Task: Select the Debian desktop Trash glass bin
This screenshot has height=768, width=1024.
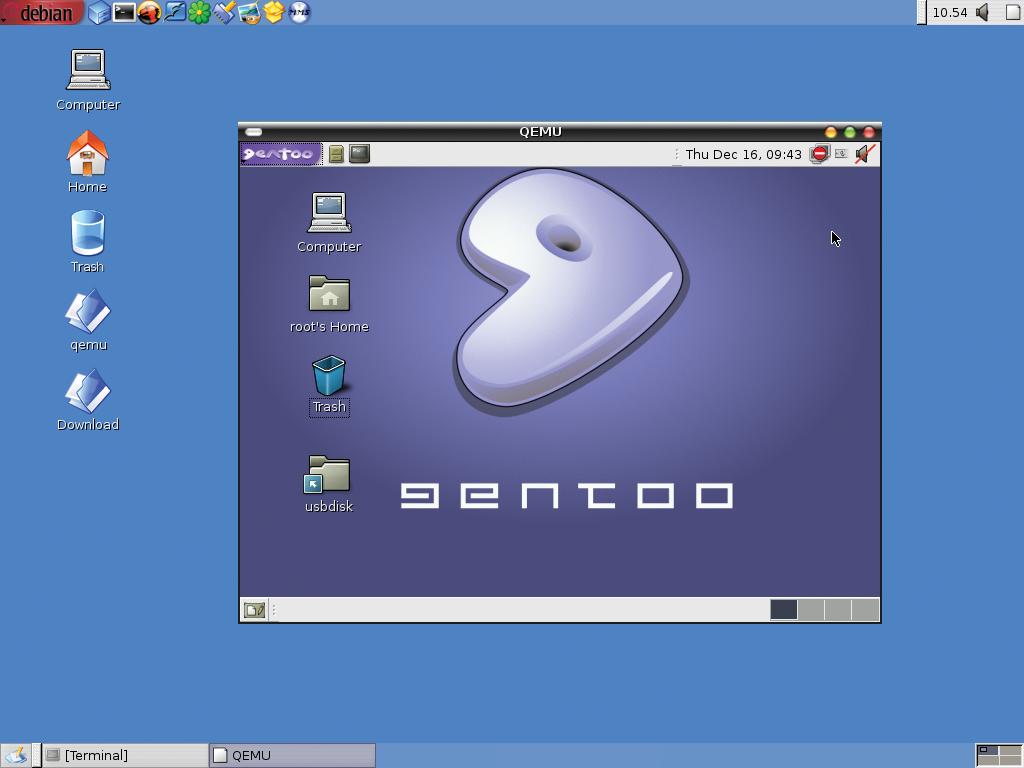Action: 88,241
